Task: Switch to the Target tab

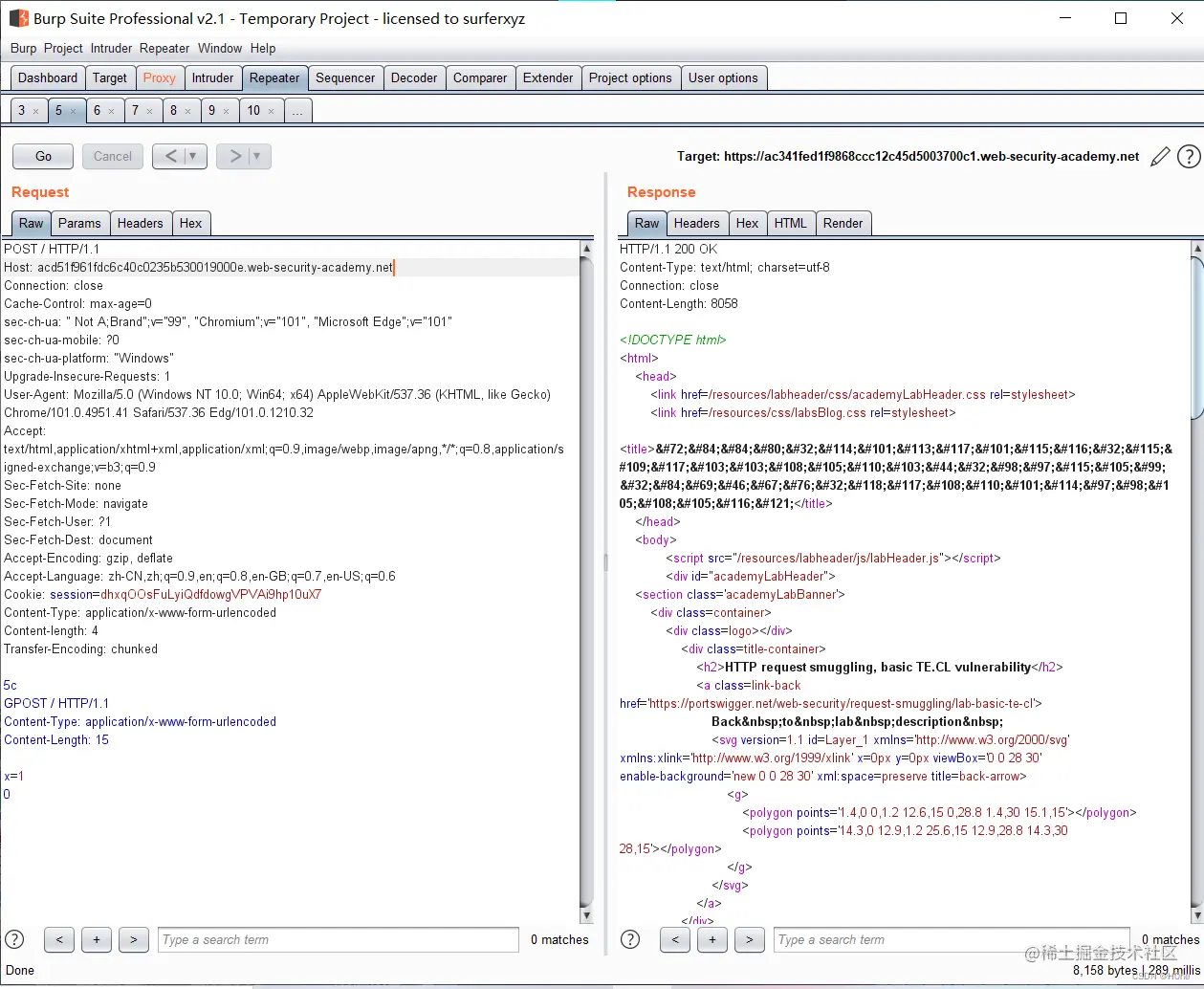Action: click(110, 78)
